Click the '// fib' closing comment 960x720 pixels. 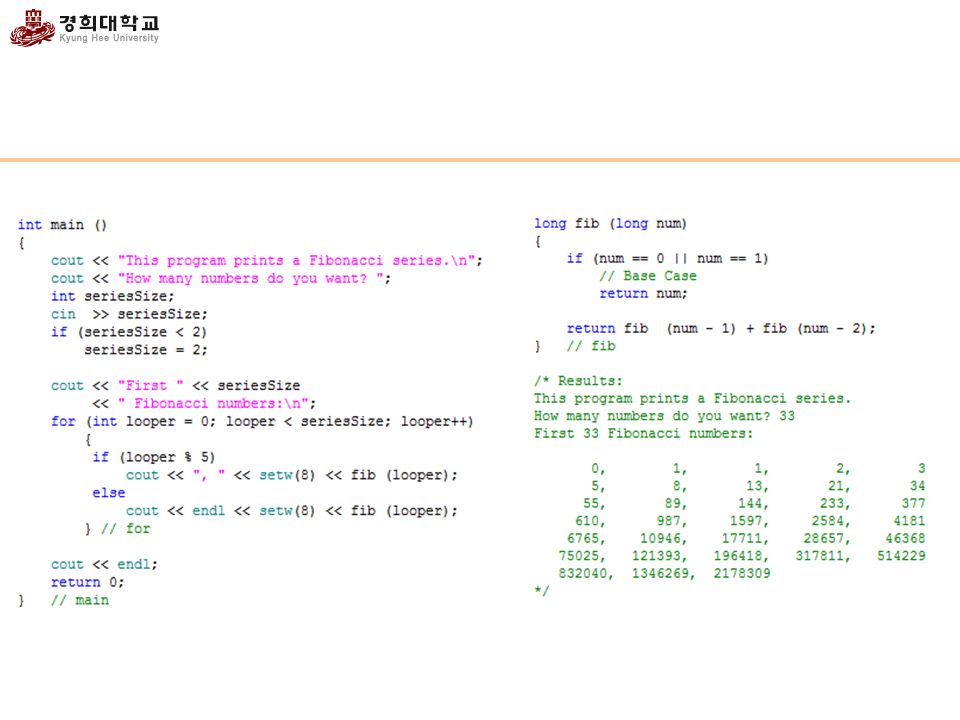[591, 346]
